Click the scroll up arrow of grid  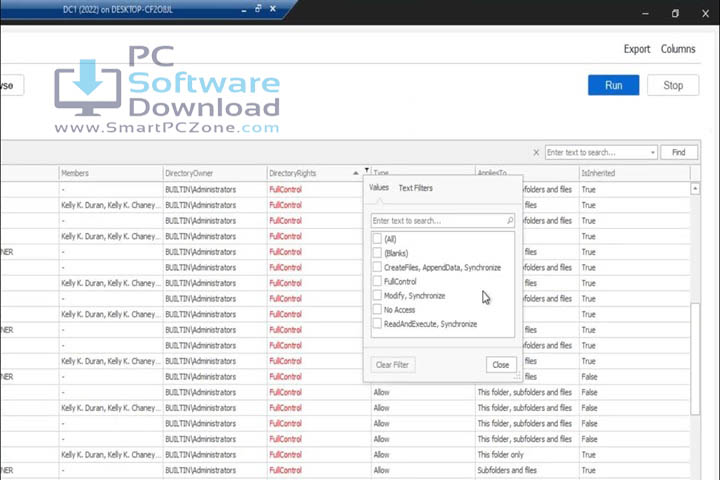[x=695, y=188]
